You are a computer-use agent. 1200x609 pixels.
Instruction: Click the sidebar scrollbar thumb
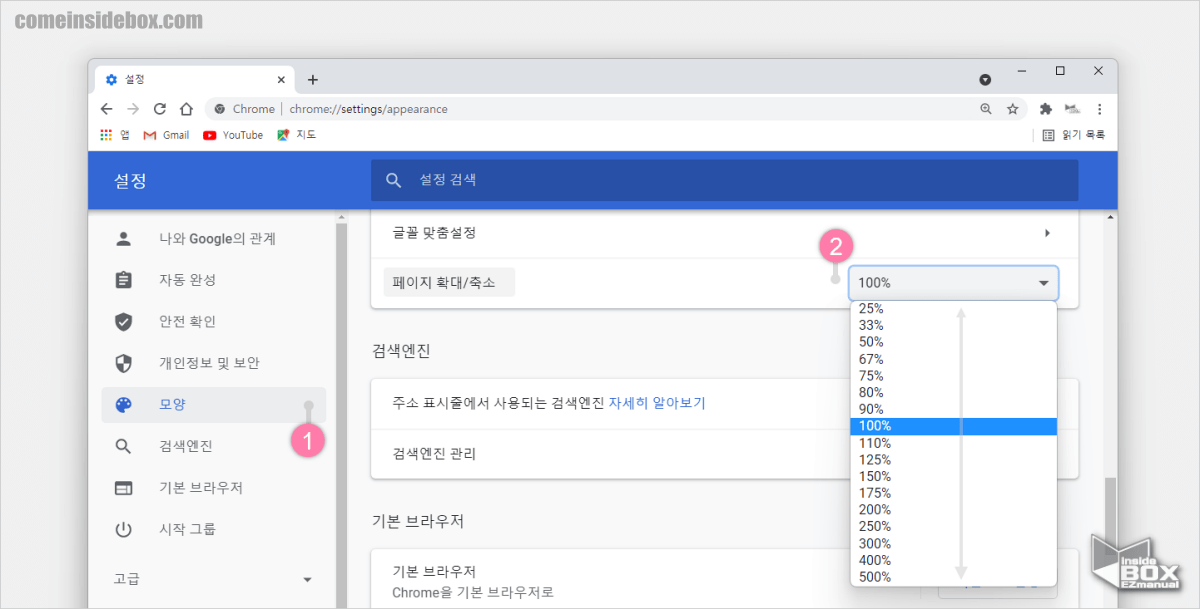[x=341, y=414]
